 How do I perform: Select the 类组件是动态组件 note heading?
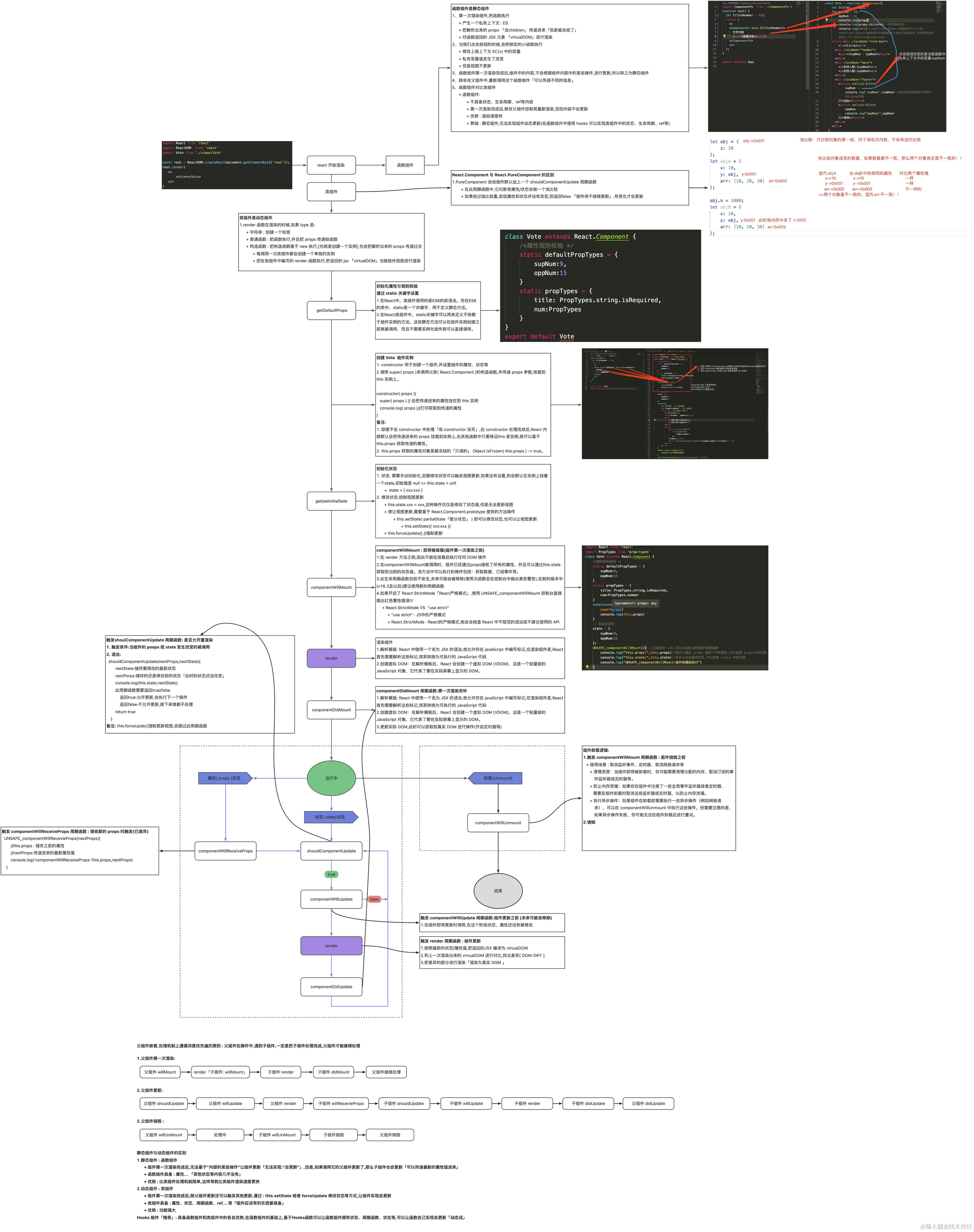click(256, 218)
